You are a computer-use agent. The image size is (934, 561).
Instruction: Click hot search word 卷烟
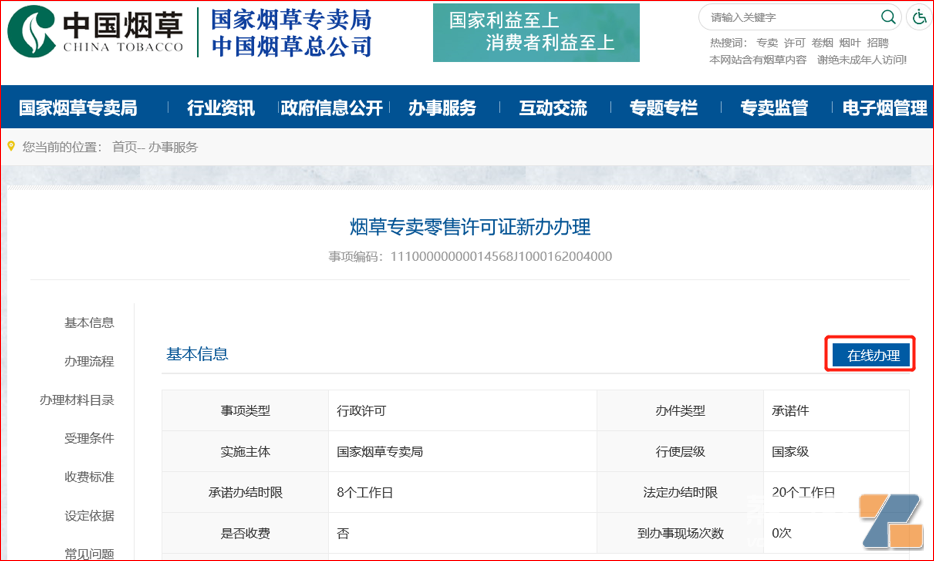822,43
